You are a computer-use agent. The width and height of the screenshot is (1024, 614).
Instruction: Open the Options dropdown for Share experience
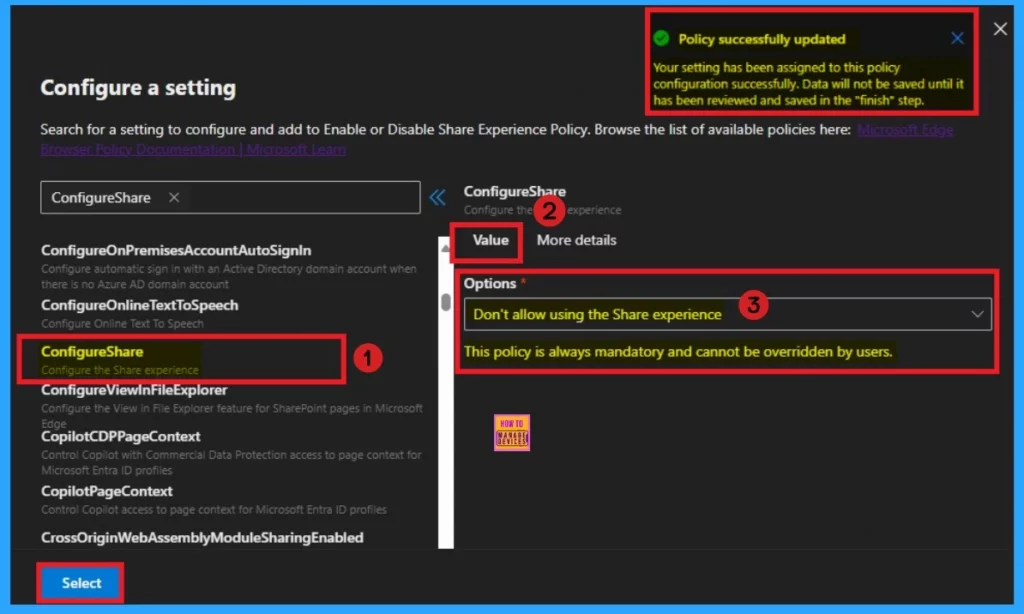click(727, 314)
